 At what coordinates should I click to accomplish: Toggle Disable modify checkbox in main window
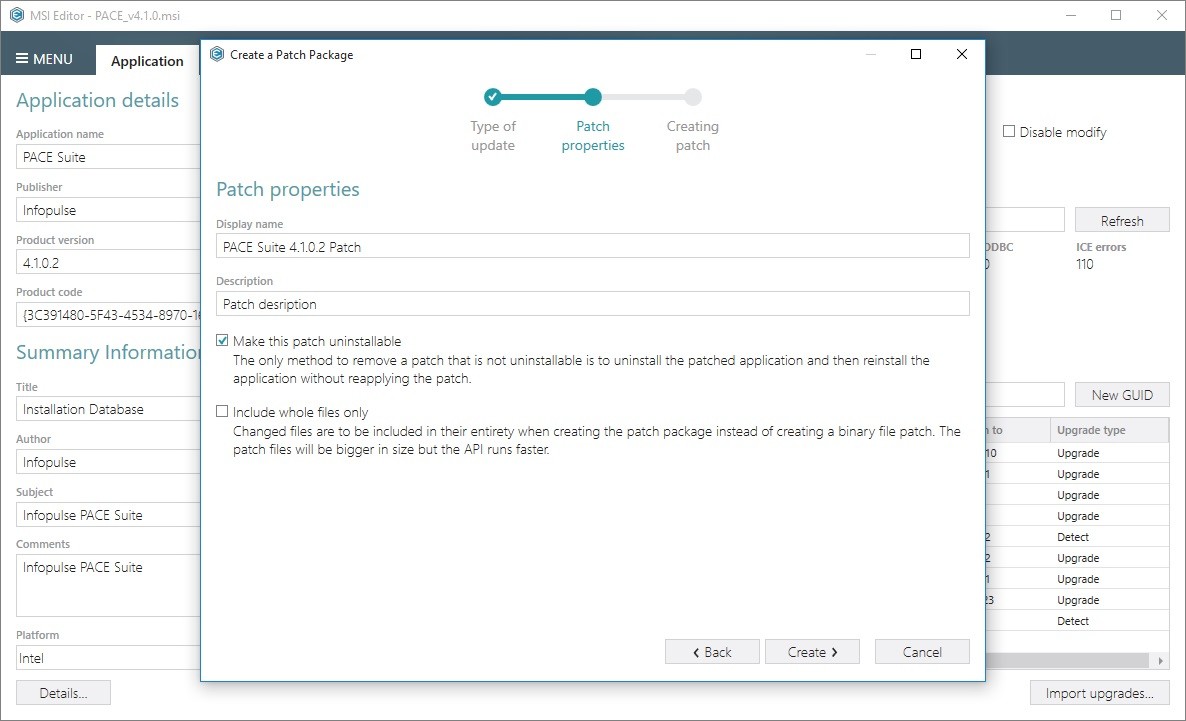(x=1009, y=132)
